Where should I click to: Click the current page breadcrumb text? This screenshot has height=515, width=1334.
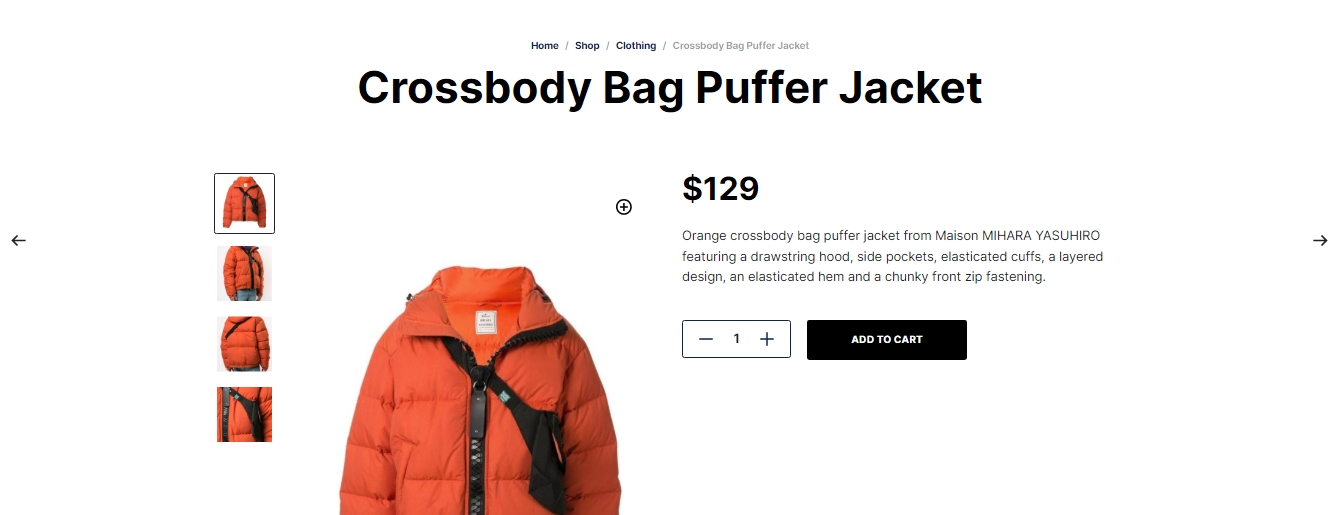741,46
